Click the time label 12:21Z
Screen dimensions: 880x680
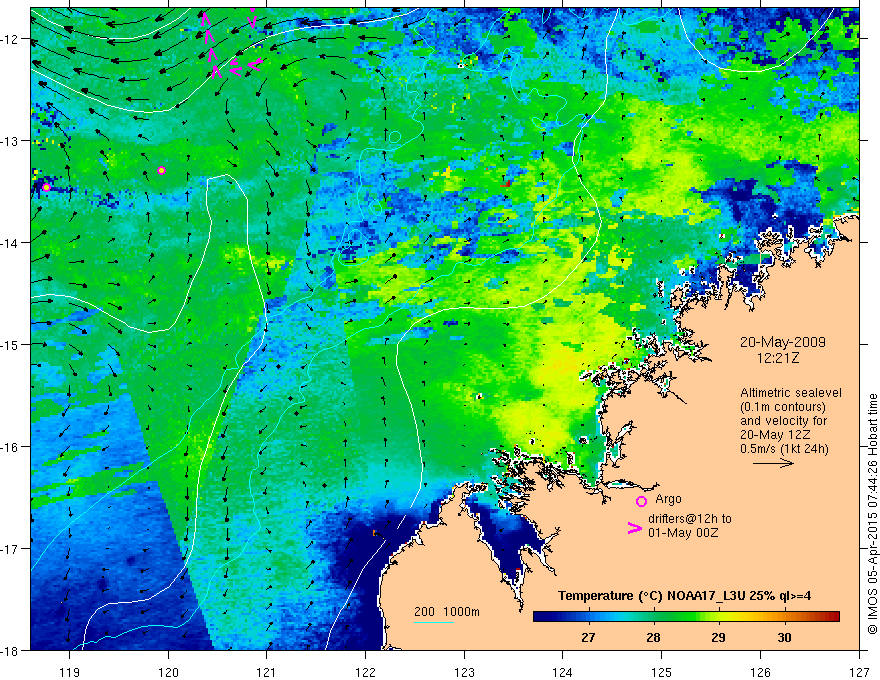tap(778, 358)
